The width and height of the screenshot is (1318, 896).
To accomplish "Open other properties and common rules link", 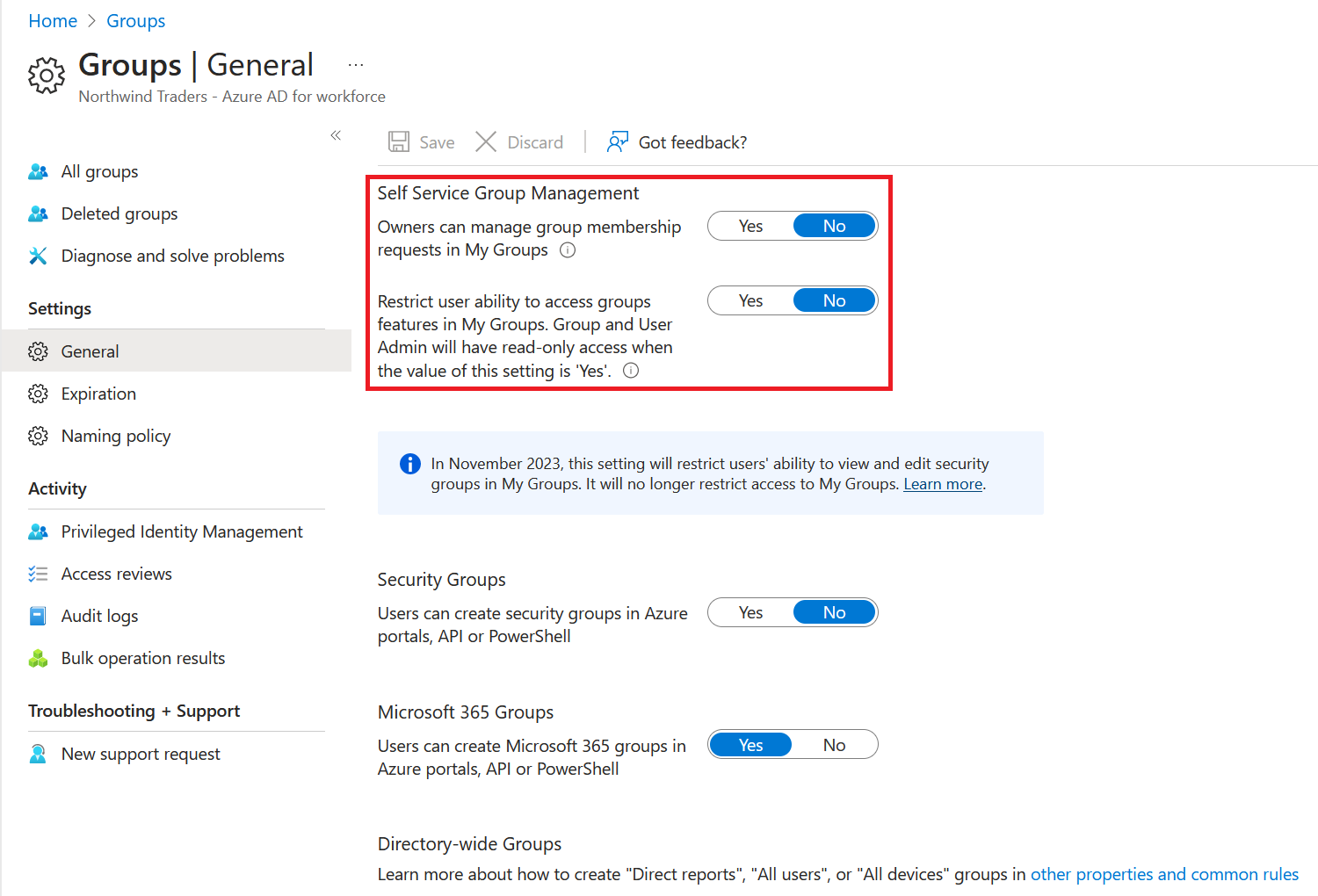I will tap(1164, 875).
